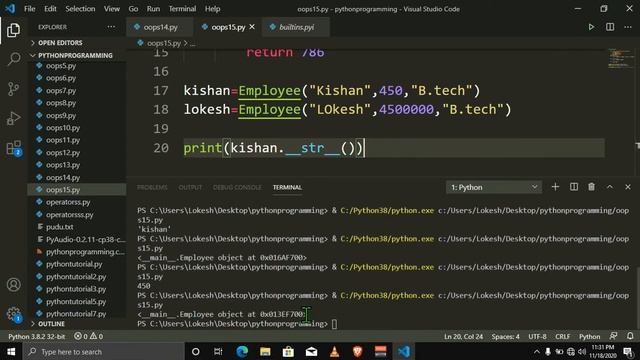
Task: Switch to the Debug Console tab
Action: (x=237, y=187)
